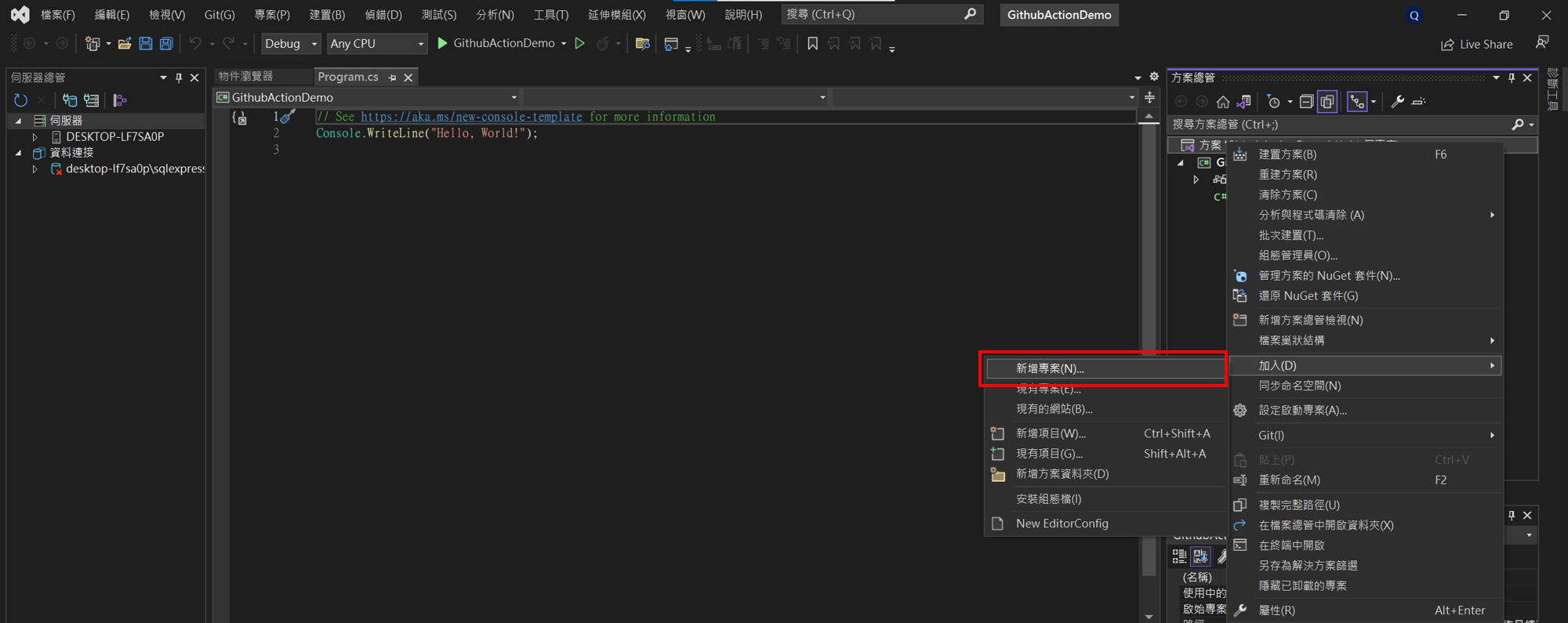Click the Live Share button
Screen dimensions: 1568x623
[x=1477, y=44]
